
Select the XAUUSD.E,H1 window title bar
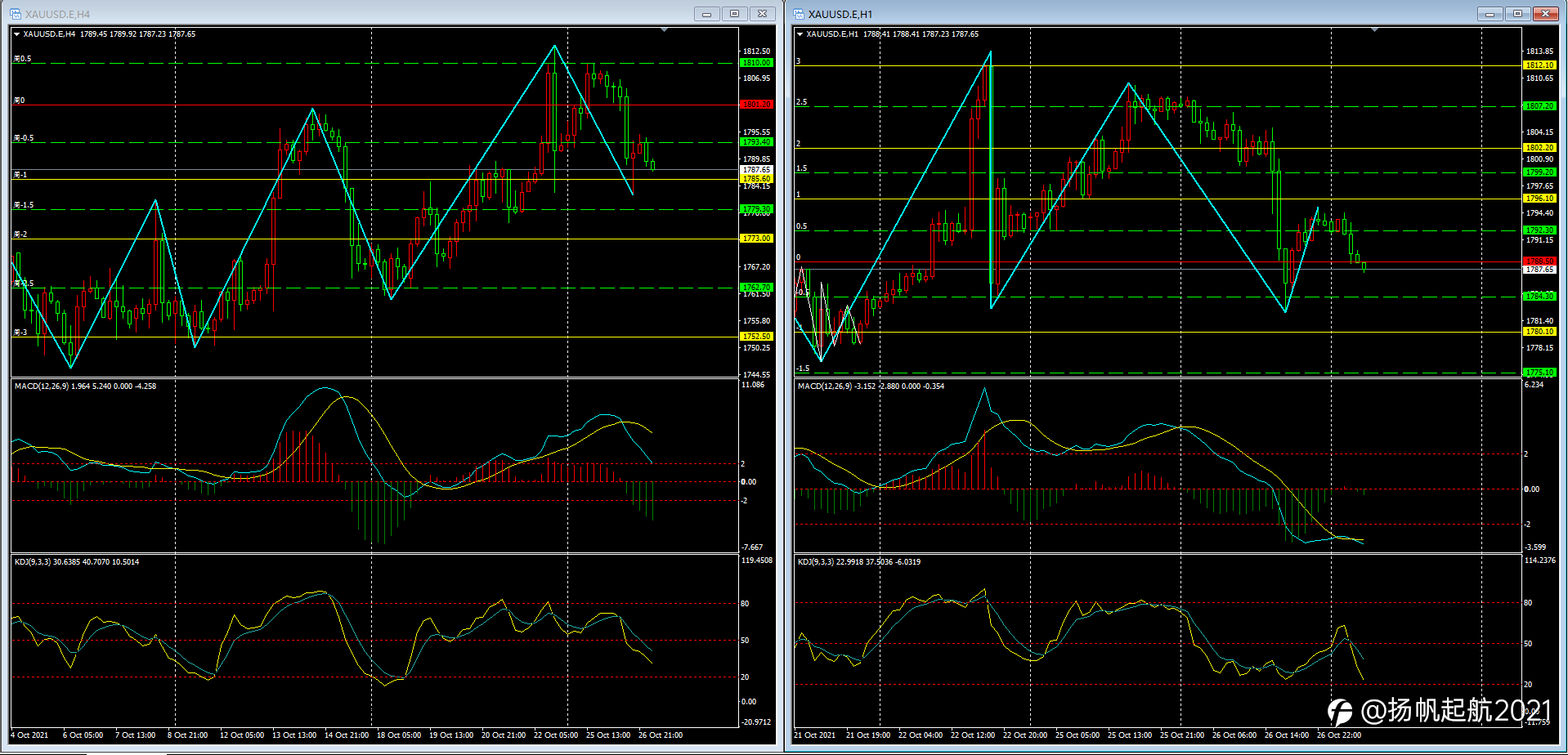click(x=1145, y=14)
